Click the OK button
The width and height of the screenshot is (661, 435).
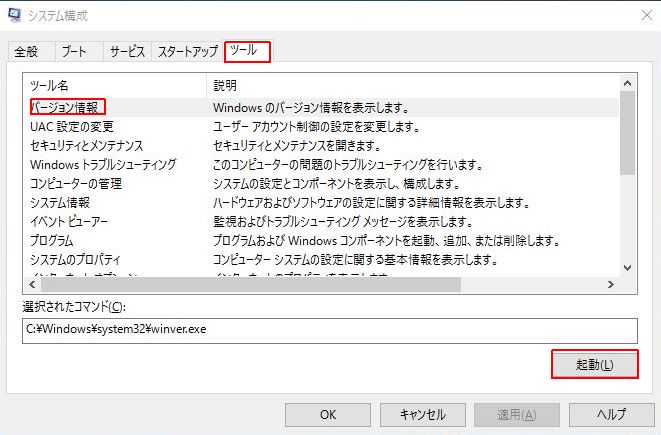(328, 414)
